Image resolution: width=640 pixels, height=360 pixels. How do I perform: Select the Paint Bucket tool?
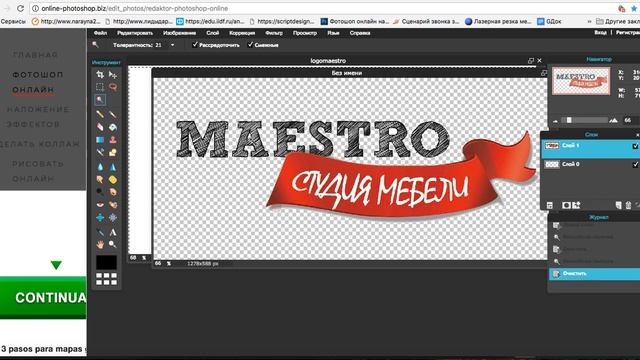click(113, 127)
